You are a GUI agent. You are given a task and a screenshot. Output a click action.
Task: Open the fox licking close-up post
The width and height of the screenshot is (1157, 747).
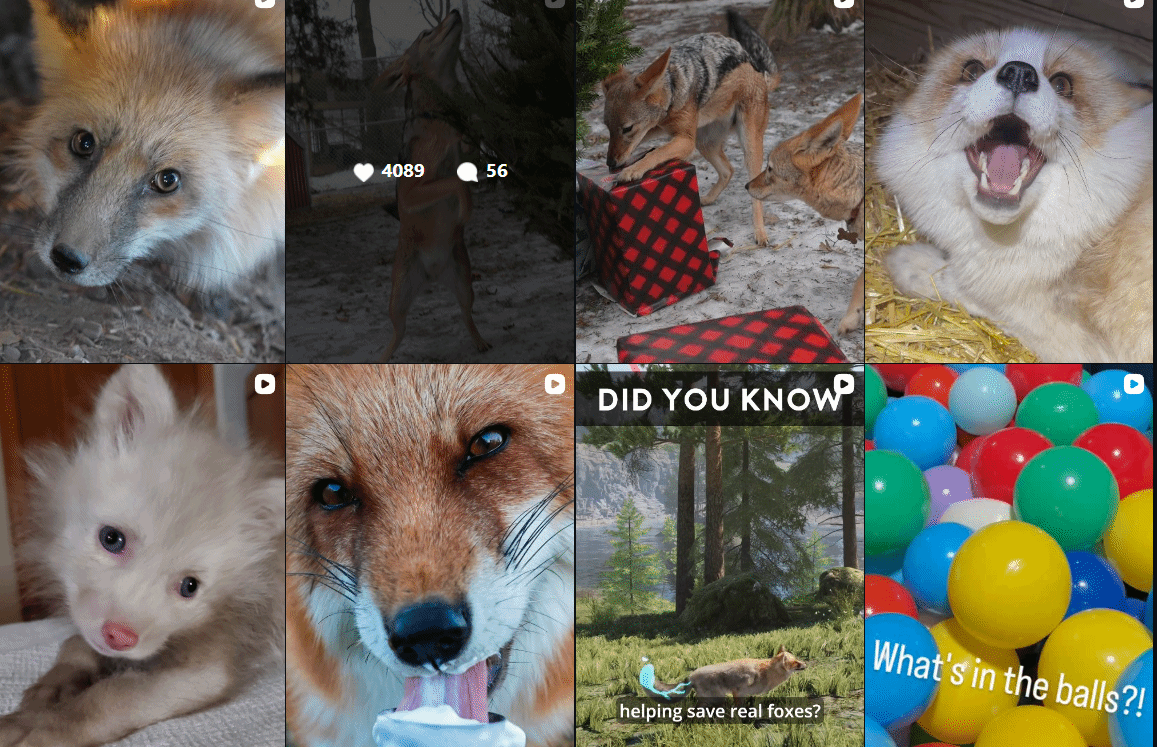(430, 556)
